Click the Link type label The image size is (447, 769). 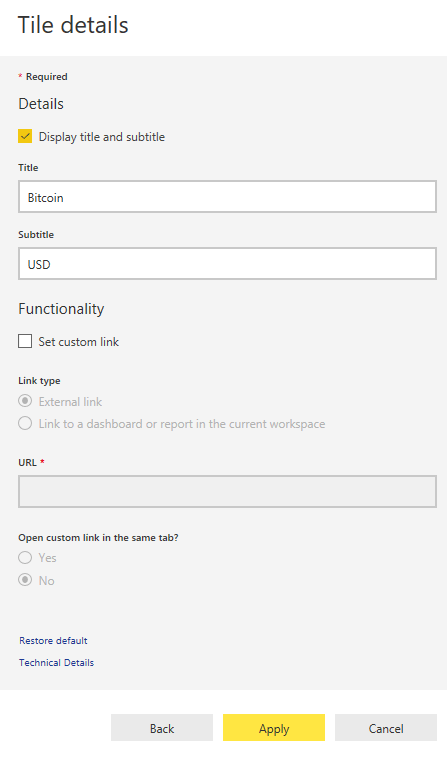39,381
